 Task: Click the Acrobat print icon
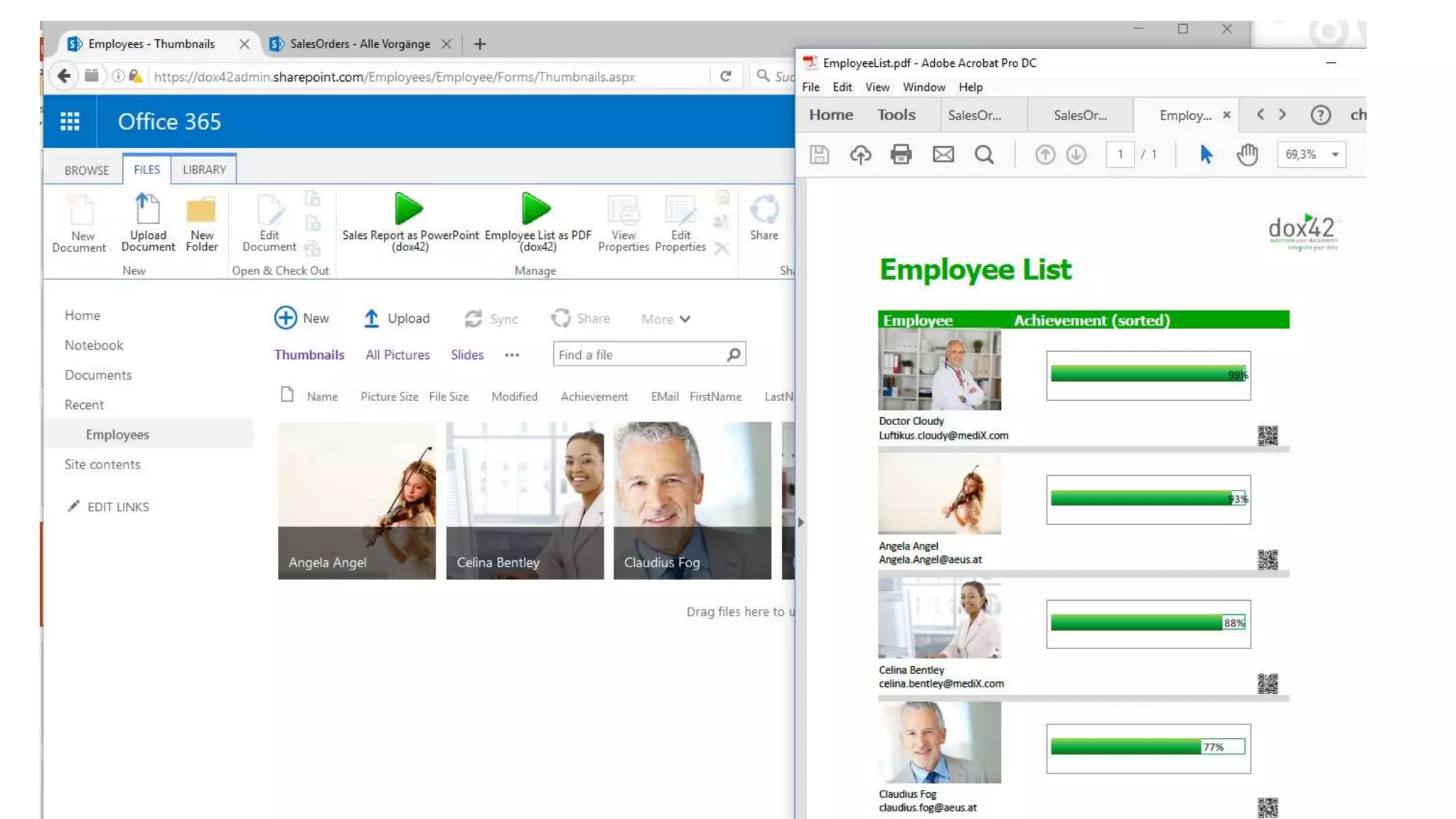pos(901,154)
